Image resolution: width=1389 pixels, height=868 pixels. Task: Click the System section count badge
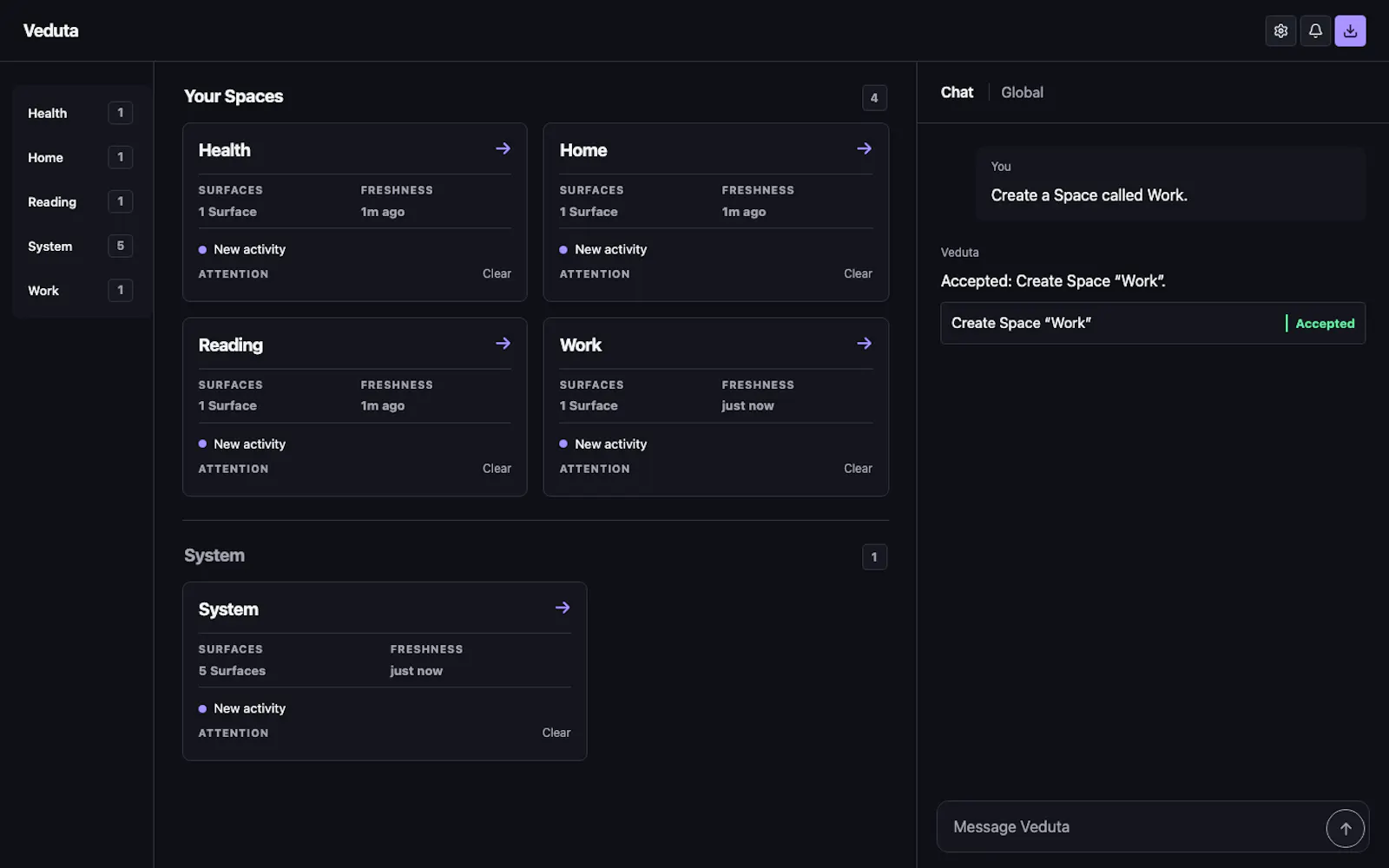[x=874, y=556]
